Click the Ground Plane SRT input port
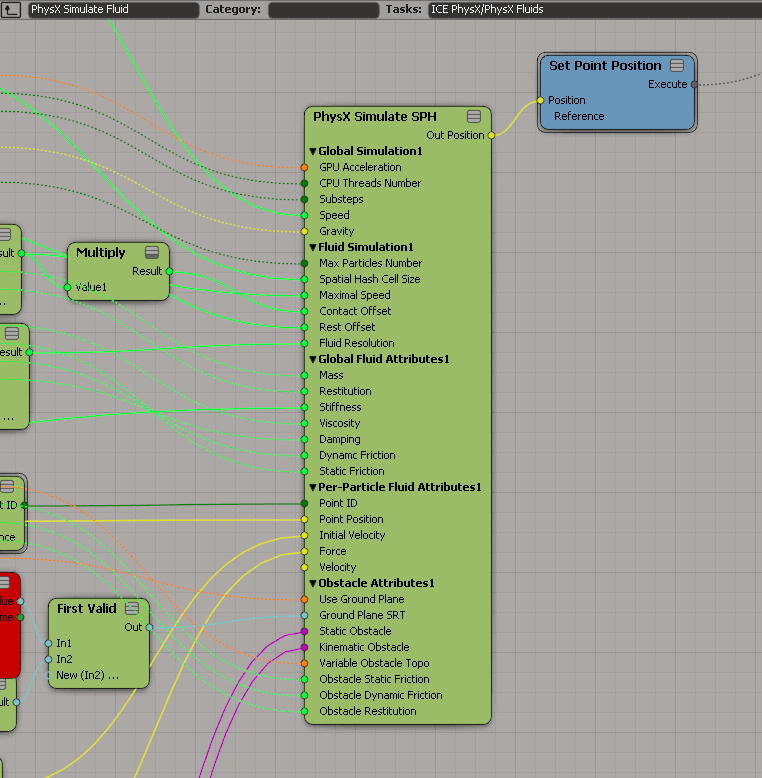The width and height of the screenshot is (762, 778). (305, 615)
